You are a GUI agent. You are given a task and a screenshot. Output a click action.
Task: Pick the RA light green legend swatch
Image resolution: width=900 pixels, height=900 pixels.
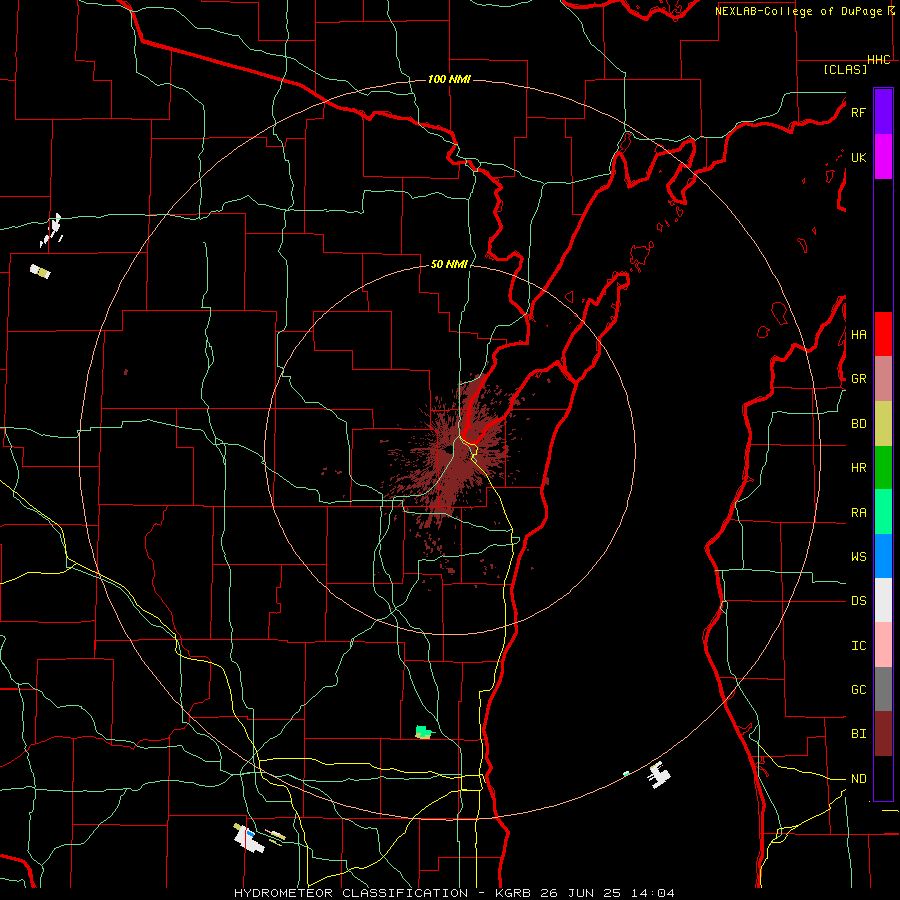(883, 512)
